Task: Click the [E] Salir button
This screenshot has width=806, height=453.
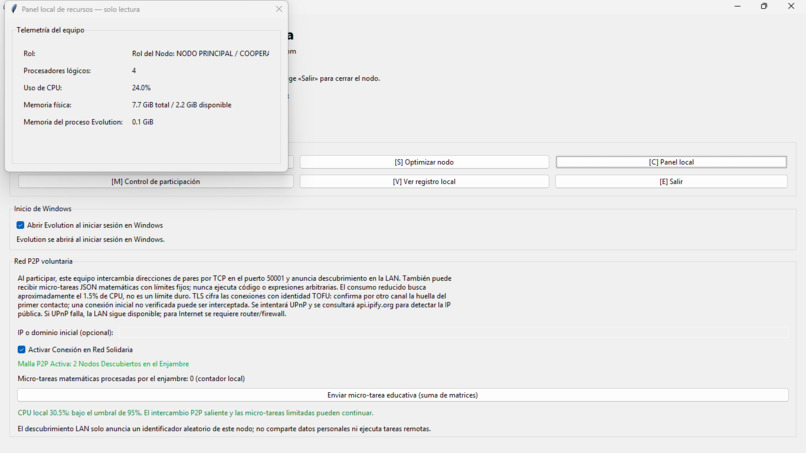Action: [x=671, y=182]
